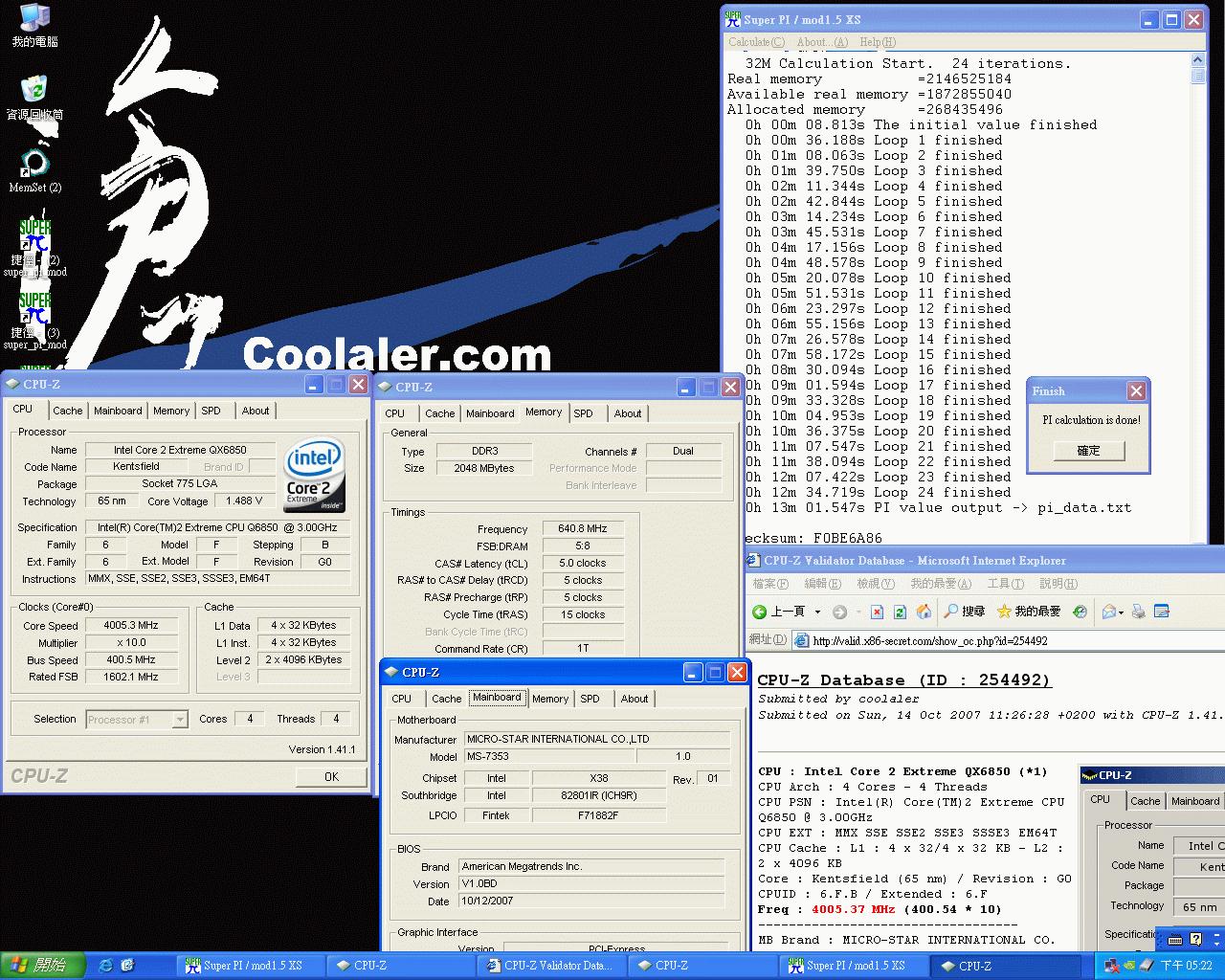Open the 檔案(F) menu in Internet Explorer
Screen dimensions: 1225x980
(770, 584)
